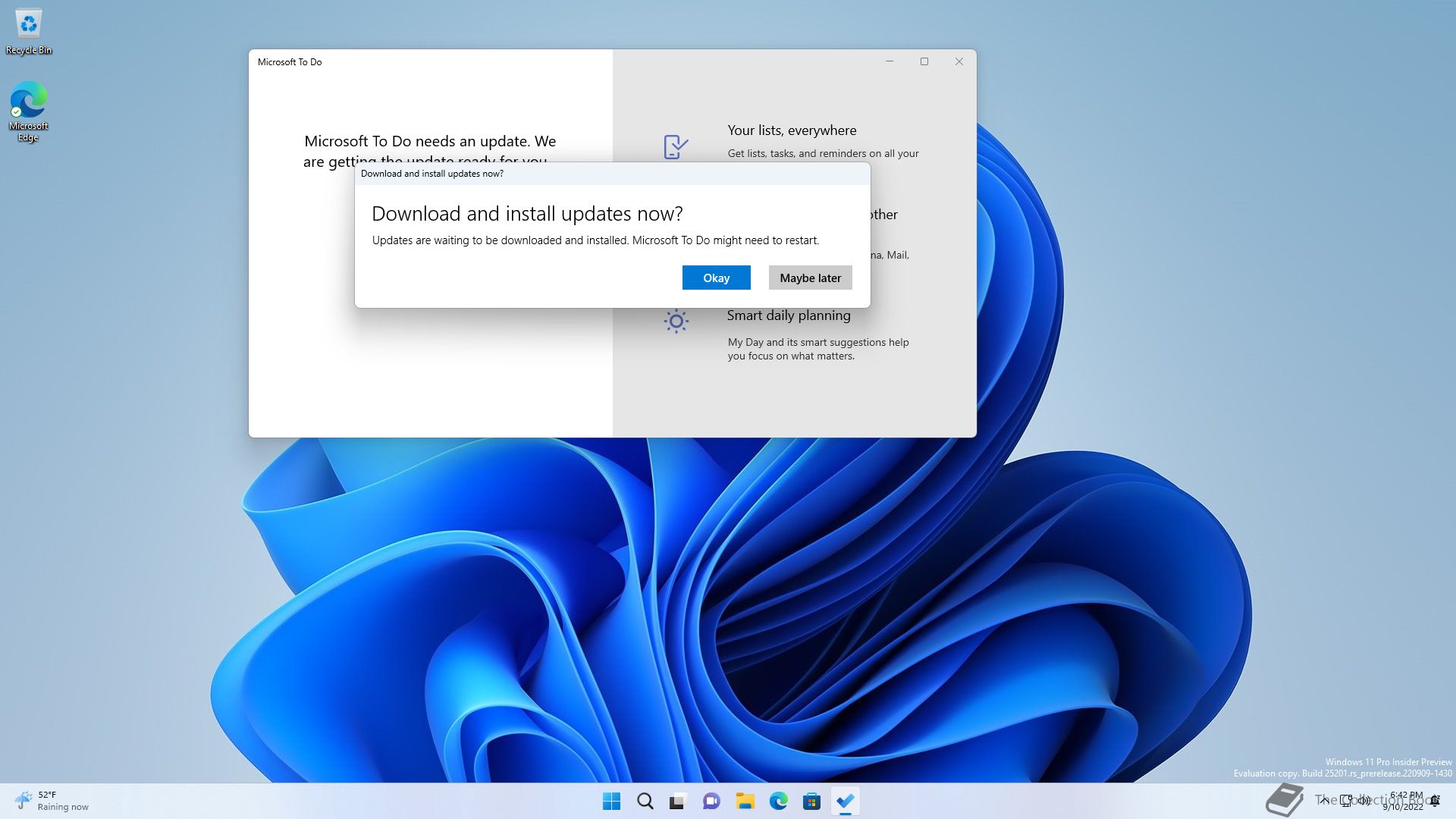Viewport: 1456px width, 819px height.
Task: Click the large 'Download and install updates now?' heading
Action: (x=527, y=214)
